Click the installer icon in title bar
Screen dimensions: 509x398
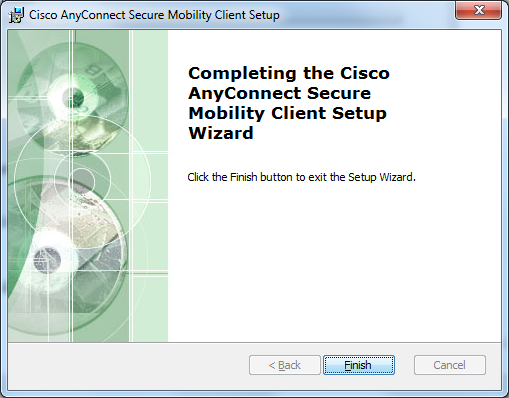click(x=16, y=15)
